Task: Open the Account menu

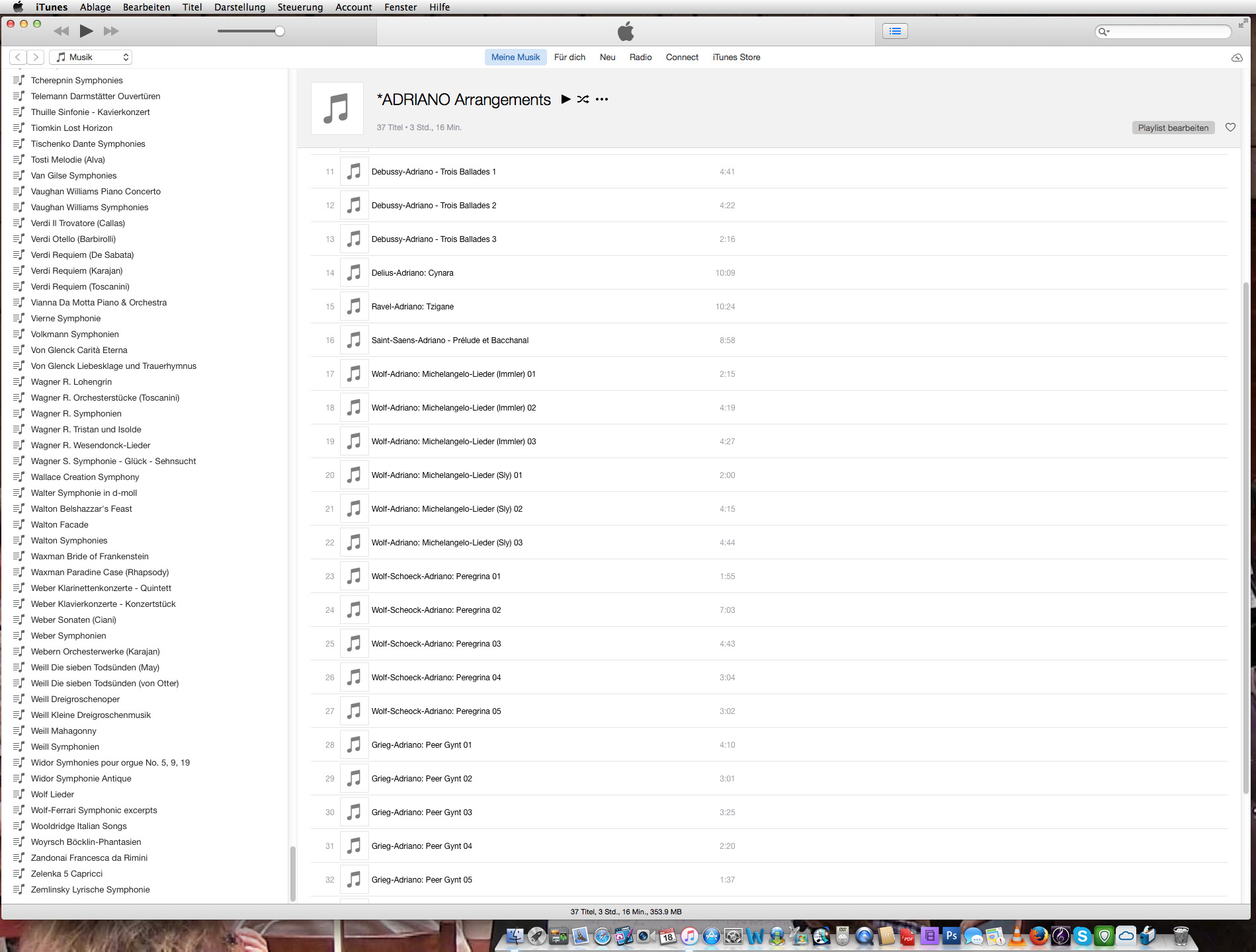Action: click(x=353, y=7)
